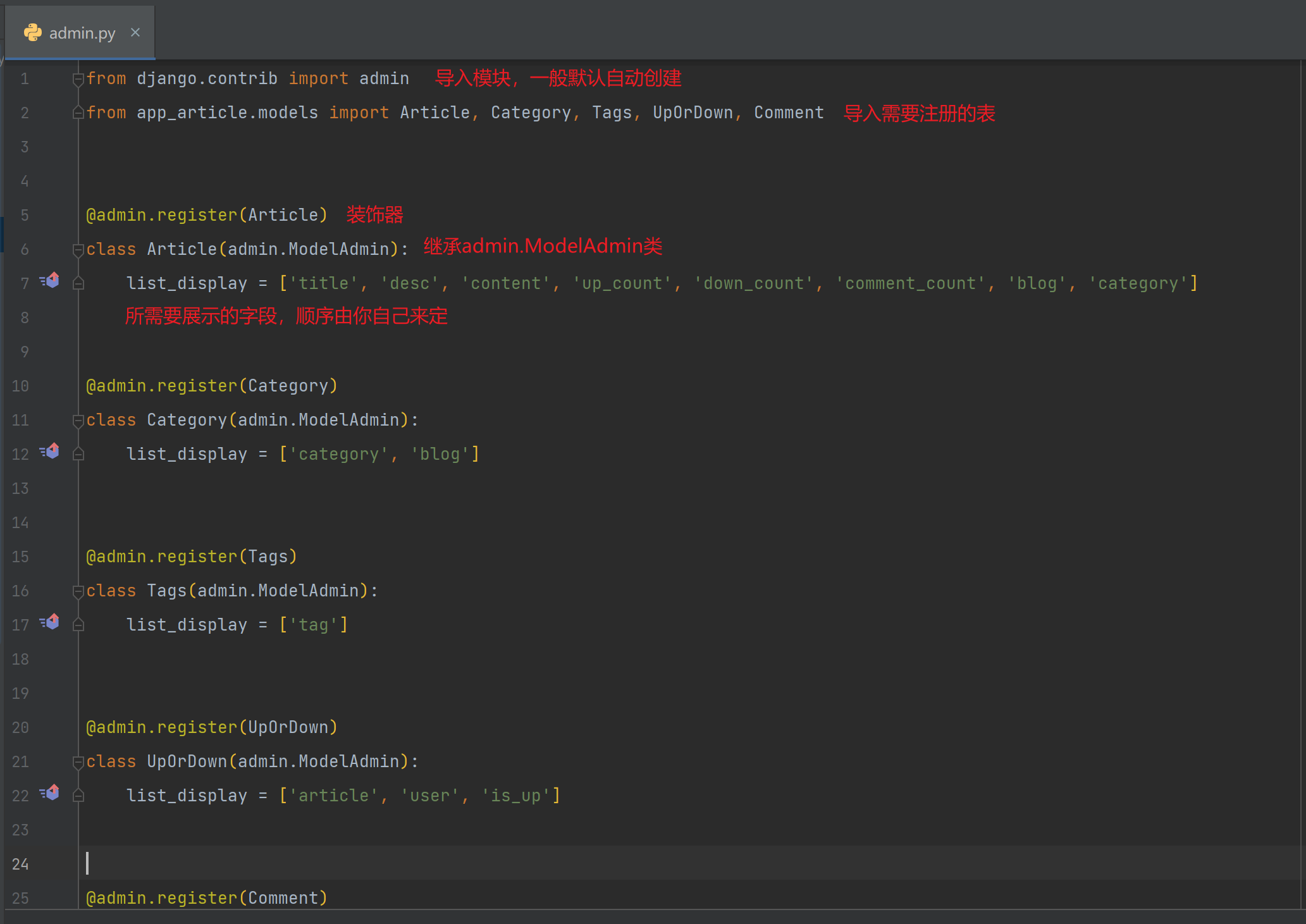Collapse class Category fold marker on line 11

pos(78,421)
